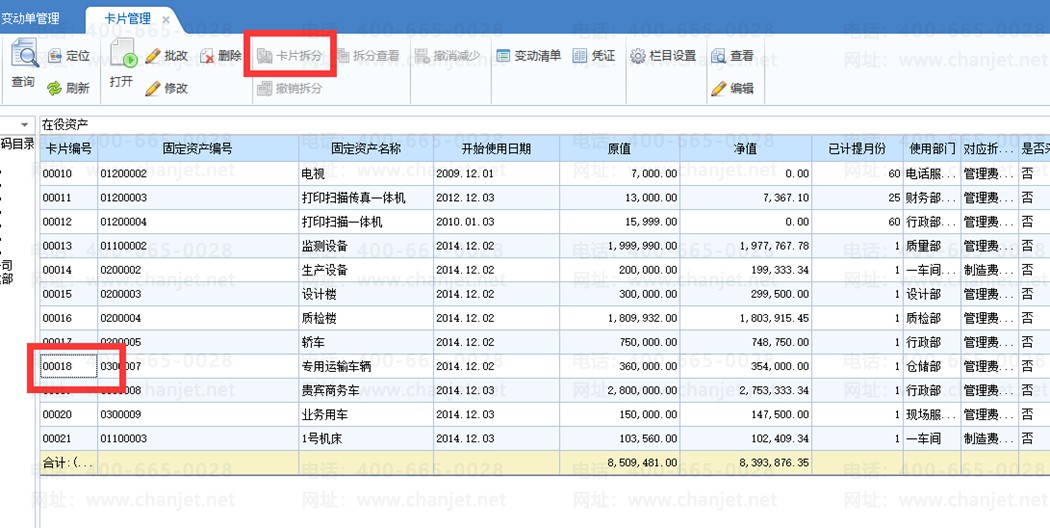Click total original value 8,509,481.00
This screenshot has width=1050, height=528.
tap(643, 463)
